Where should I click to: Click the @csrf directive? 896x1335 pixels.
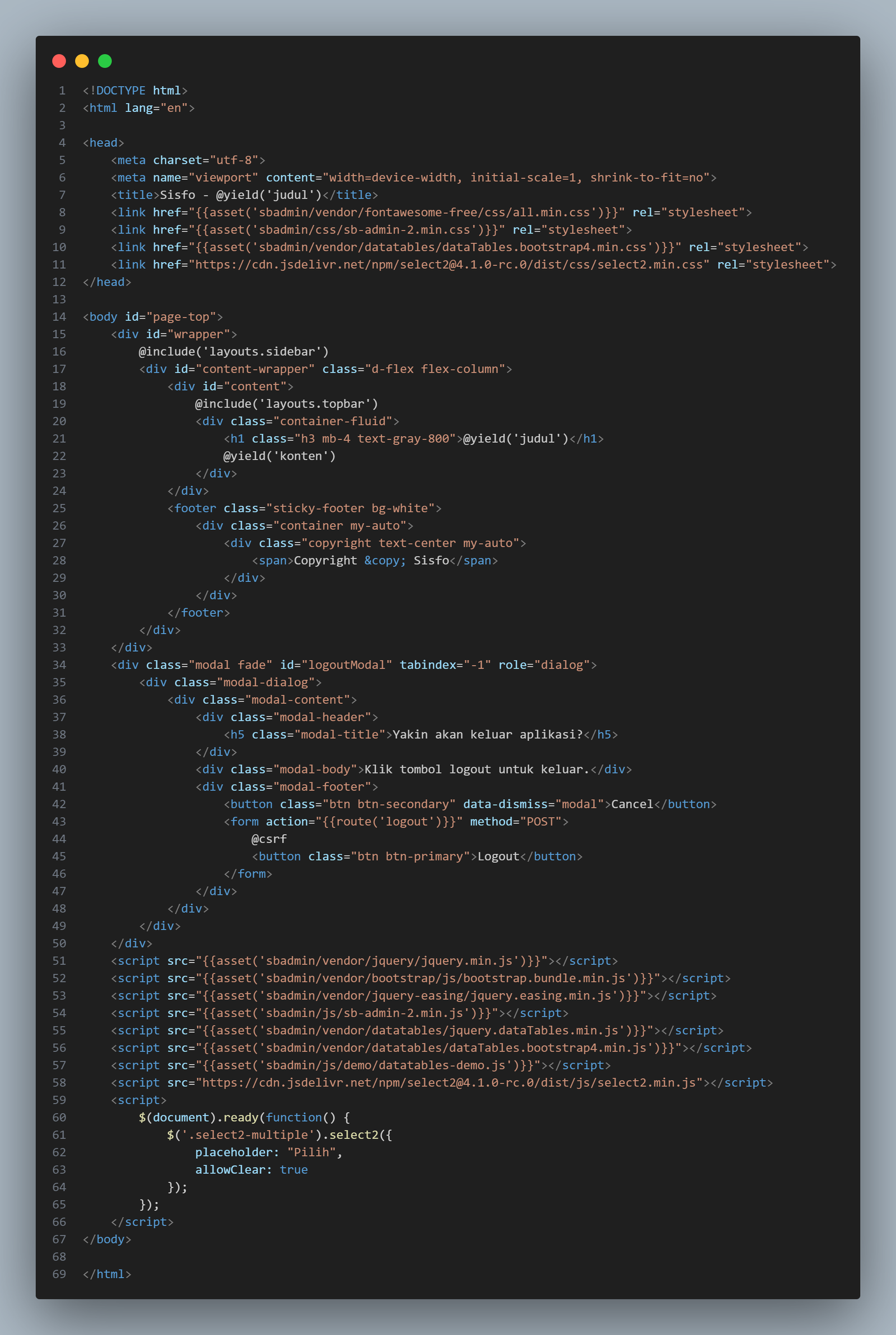(x=269, y=840)
